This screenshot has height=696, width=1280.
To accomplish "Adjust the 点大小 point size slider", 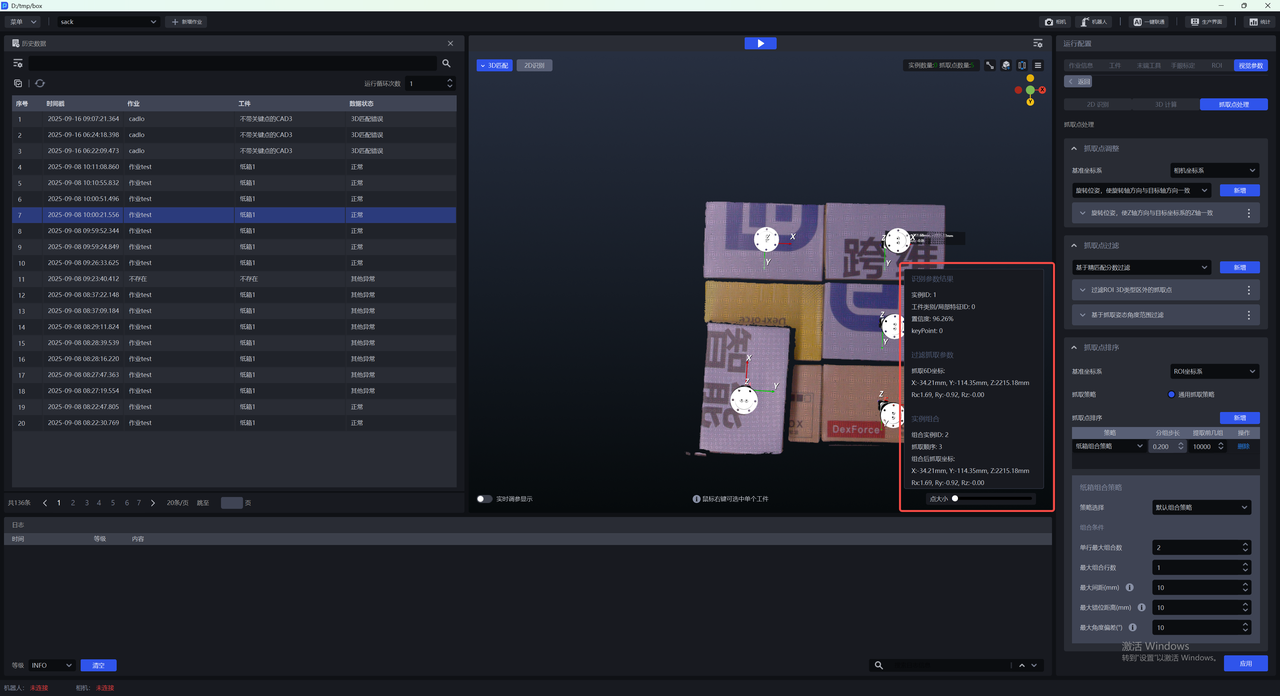I will pos(955,498).
